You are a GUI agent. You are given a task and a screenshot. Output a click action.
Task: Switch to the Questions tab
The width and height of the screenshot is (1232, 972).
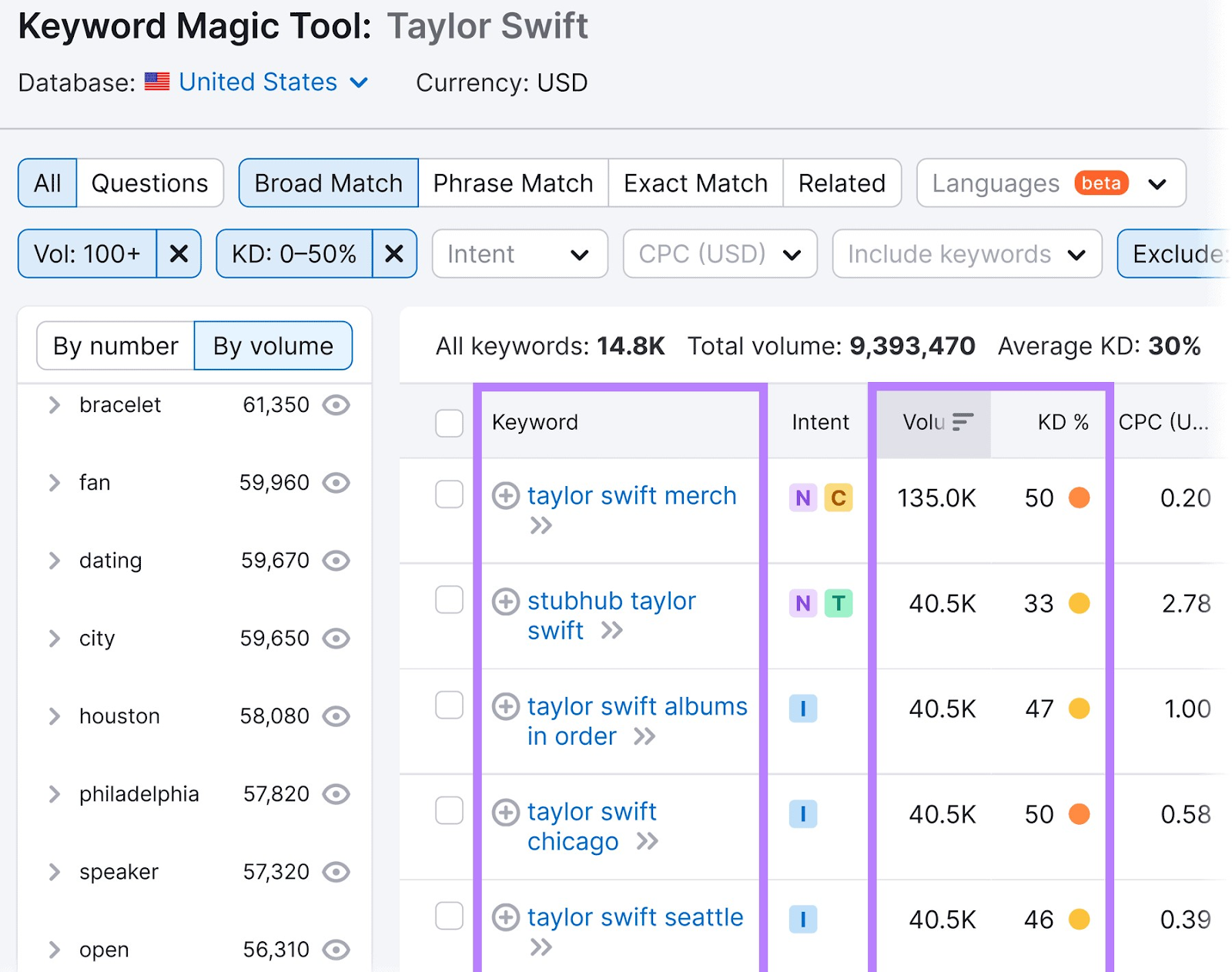pos(149,183)
